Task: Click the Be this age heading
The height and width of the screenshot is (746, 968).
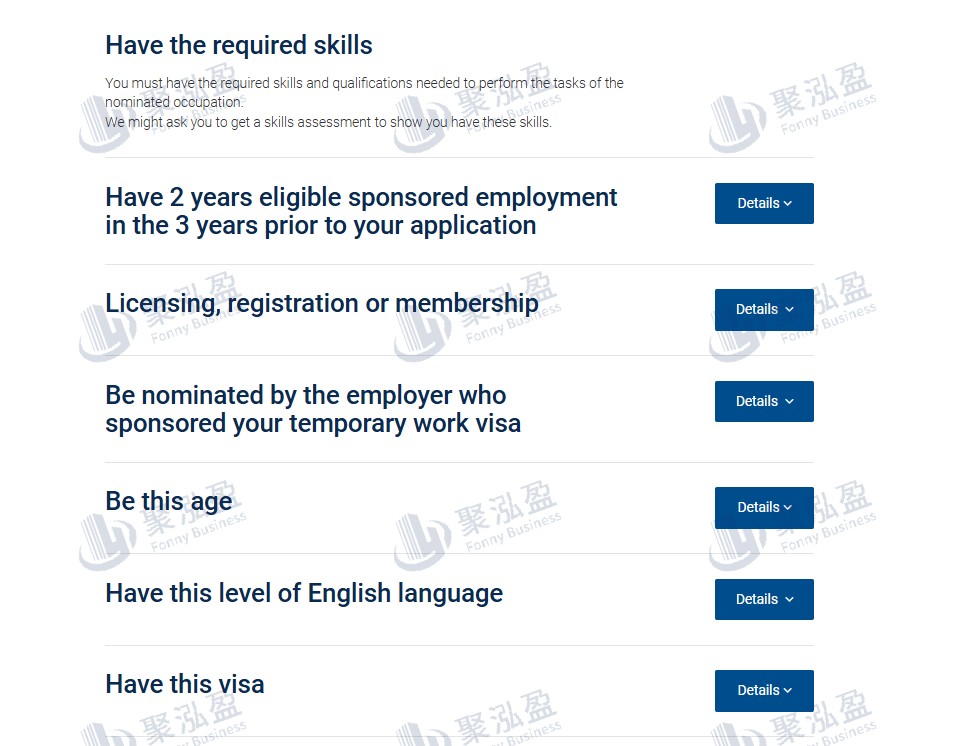Action: [169, 501]
